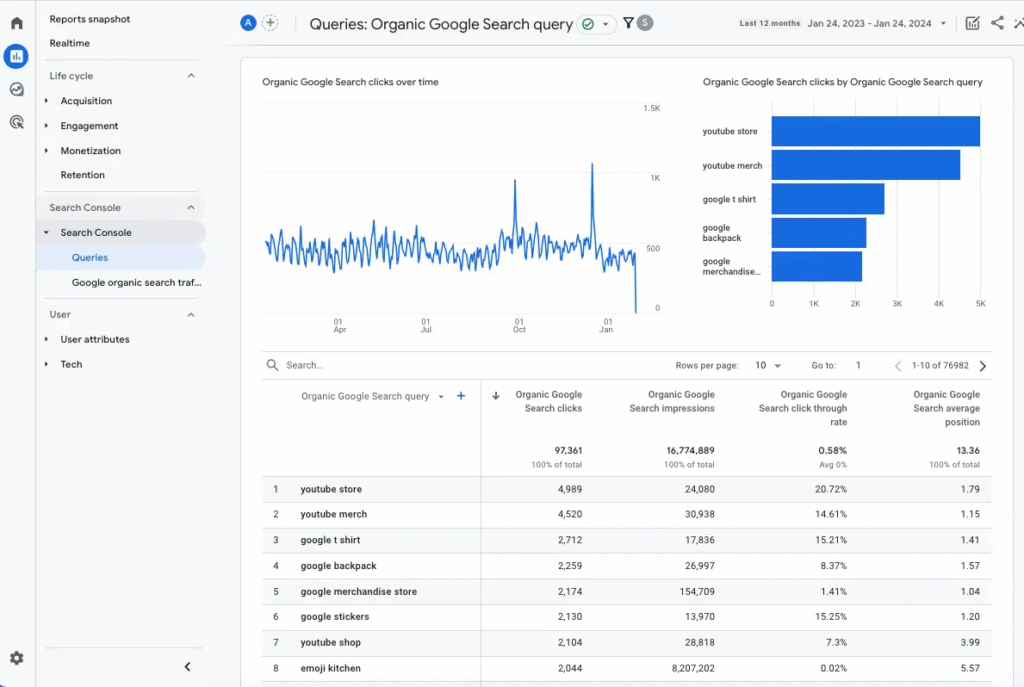Open the Explore icon in sidebar
The width and height of the screenshot is (1024, 687).
(x=17, y=89)
